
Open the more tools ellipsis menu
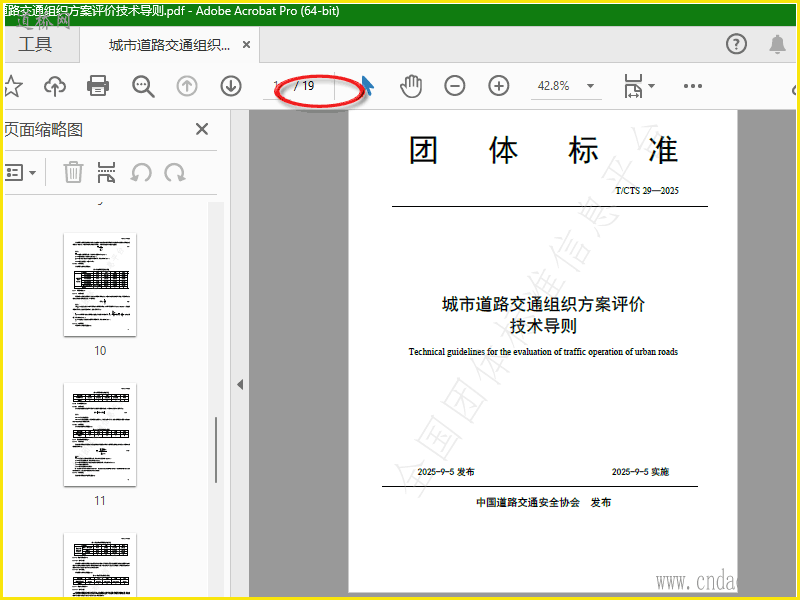click(693, 86)
